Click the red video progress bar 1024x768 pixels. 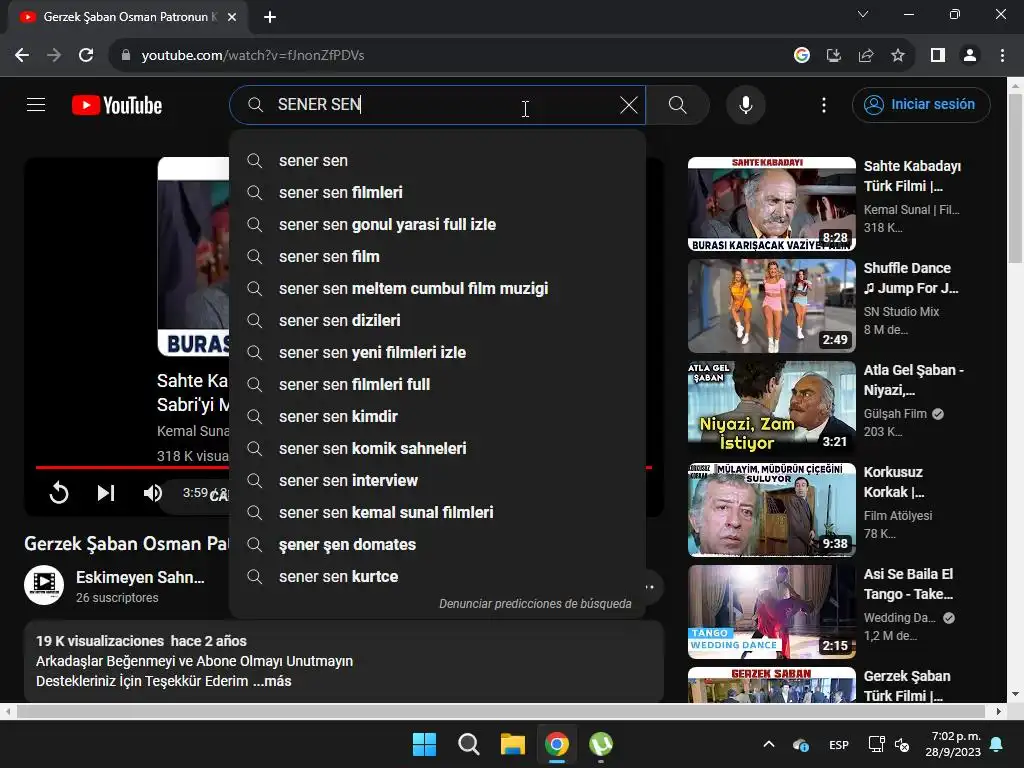[x=132, y=467]
